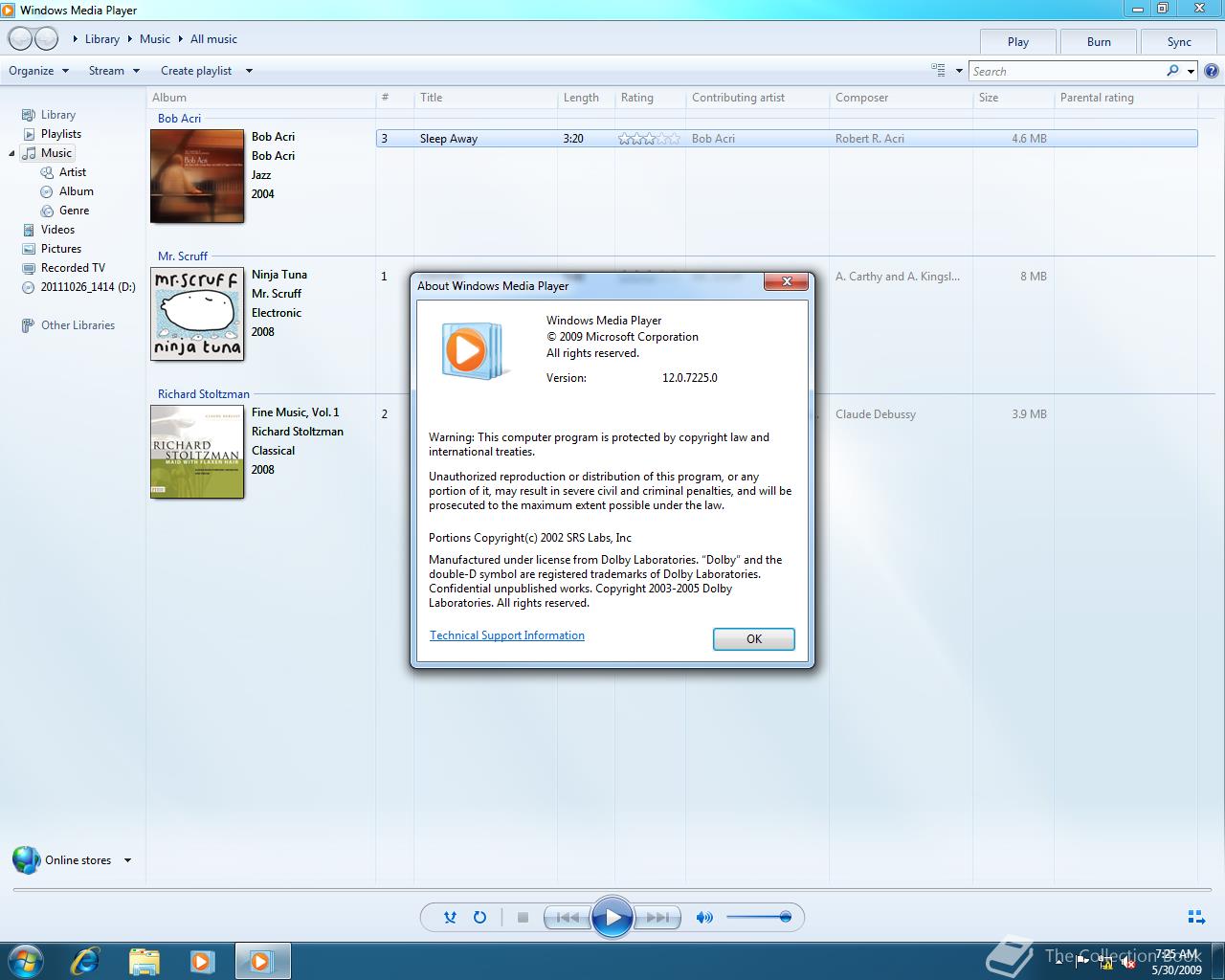Image resolution: width=1225 pixels, height=980 pixels.
Task: Set star rating for Sleep Away
Action: pos(649,139)
